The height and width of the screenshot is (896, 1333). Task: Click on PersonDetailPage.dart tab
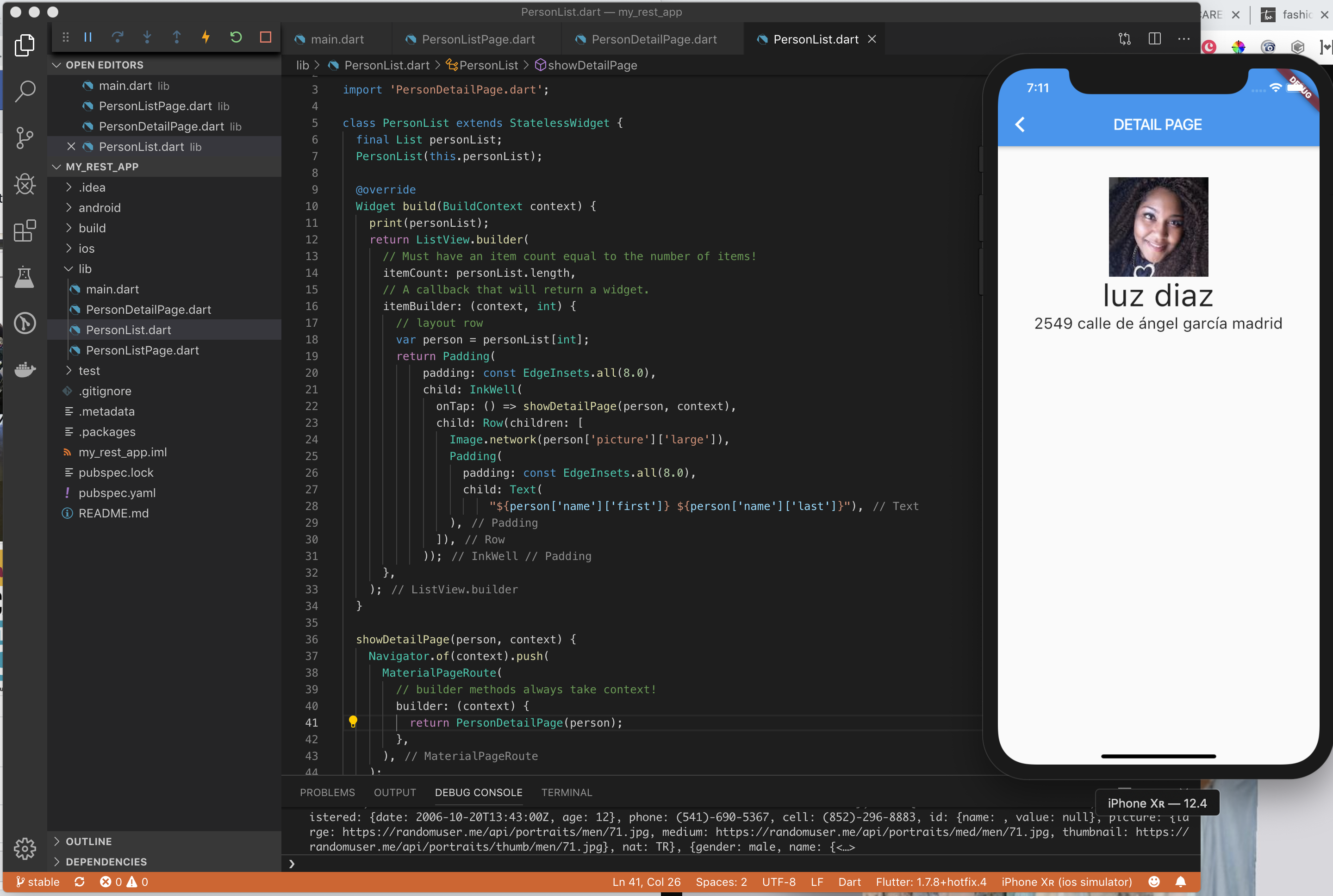point(653,39)
